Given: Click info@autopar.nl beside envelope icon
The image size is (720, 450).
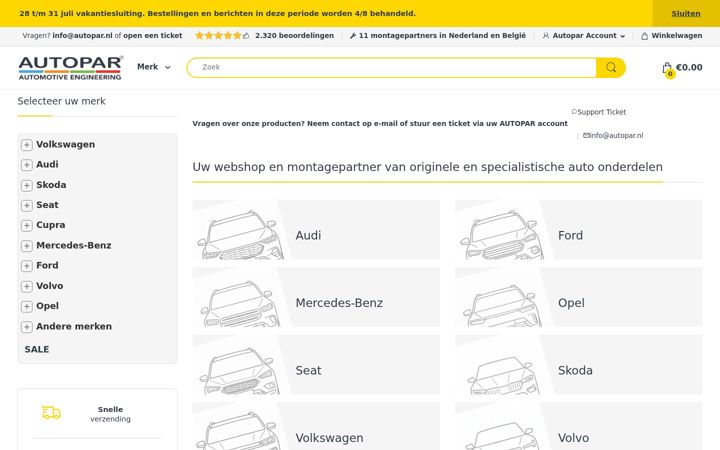Looking at the screenshot, I should 616,135.
